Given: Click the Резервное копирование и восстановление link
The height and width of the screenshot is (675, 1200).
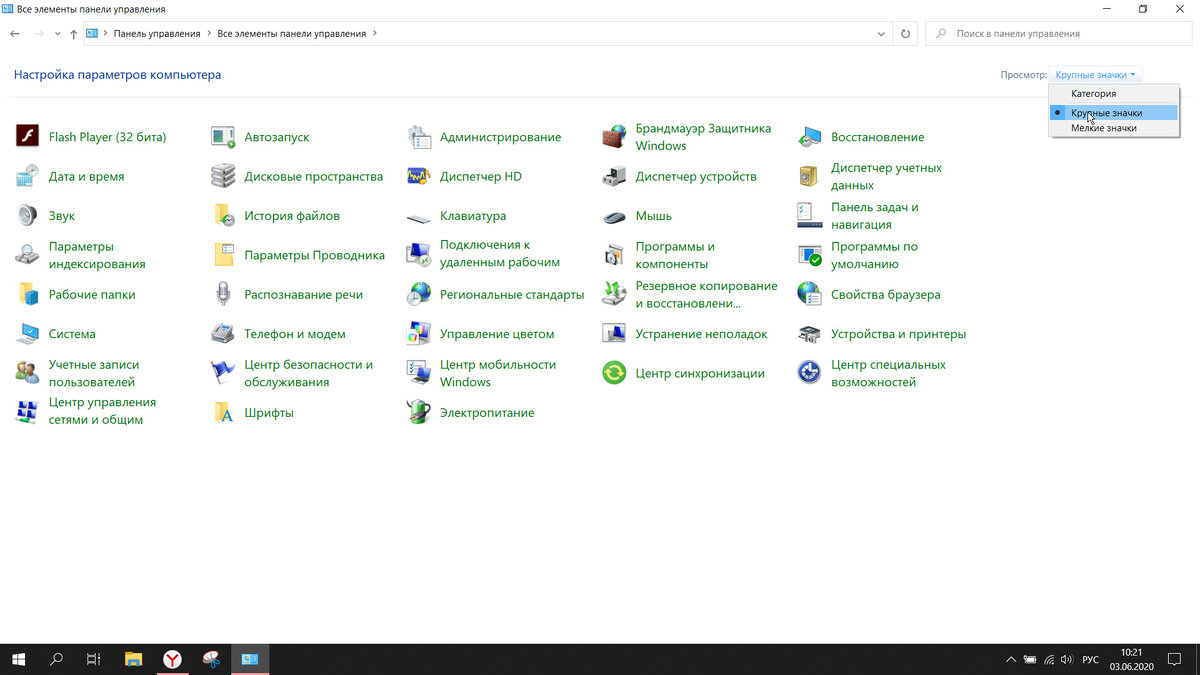Looking at the screenshot, I should (x=706, y=294).
